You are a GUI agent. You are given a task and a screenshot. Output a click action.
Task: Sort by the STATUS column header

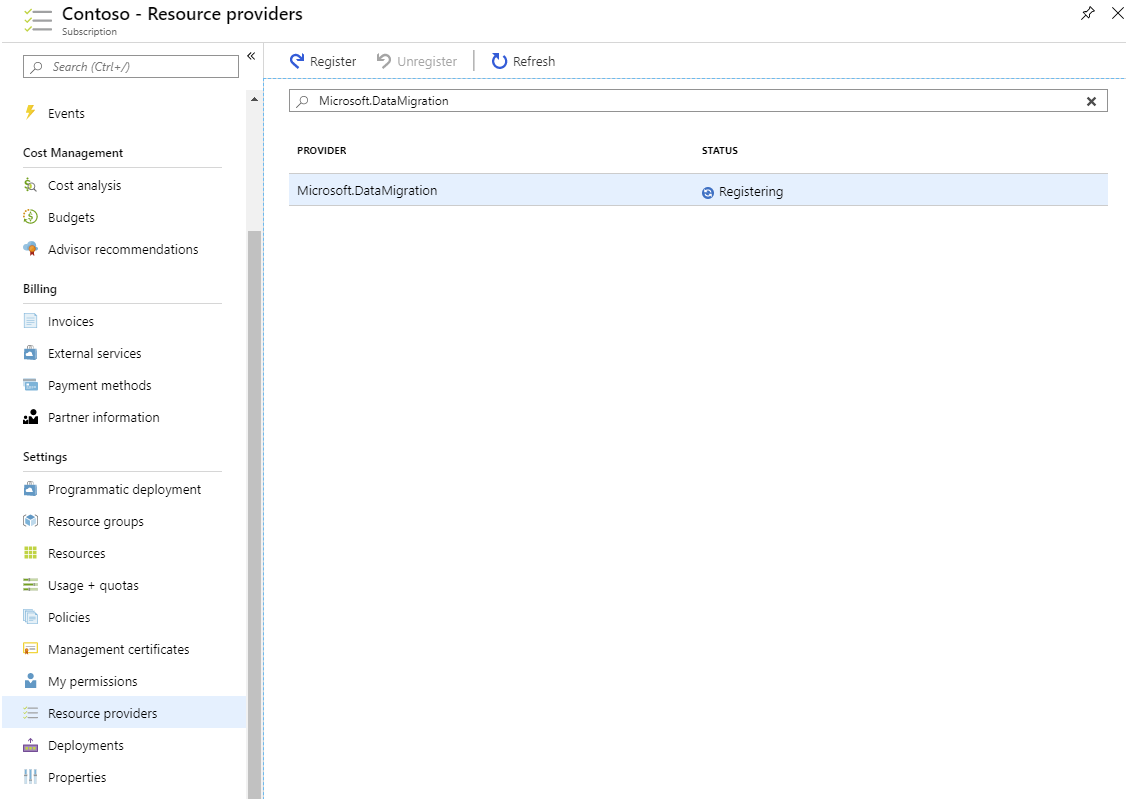[x=719, y=150]
